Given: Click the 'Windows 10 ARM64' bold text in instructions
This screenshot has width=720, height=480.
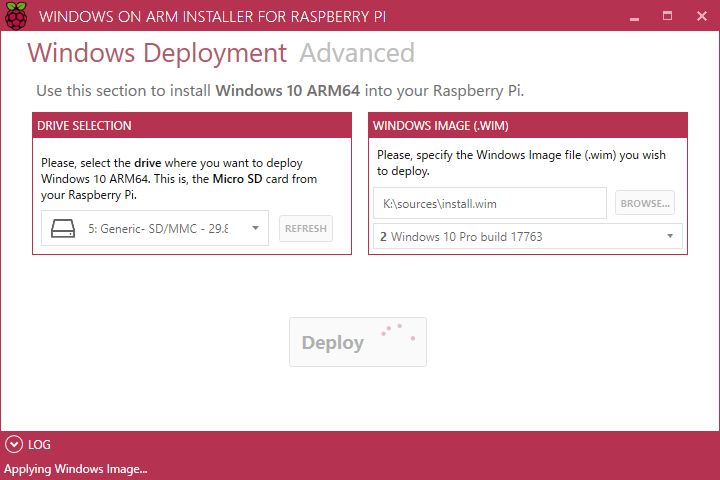Looking at the screenshot, I should (288, 90).
